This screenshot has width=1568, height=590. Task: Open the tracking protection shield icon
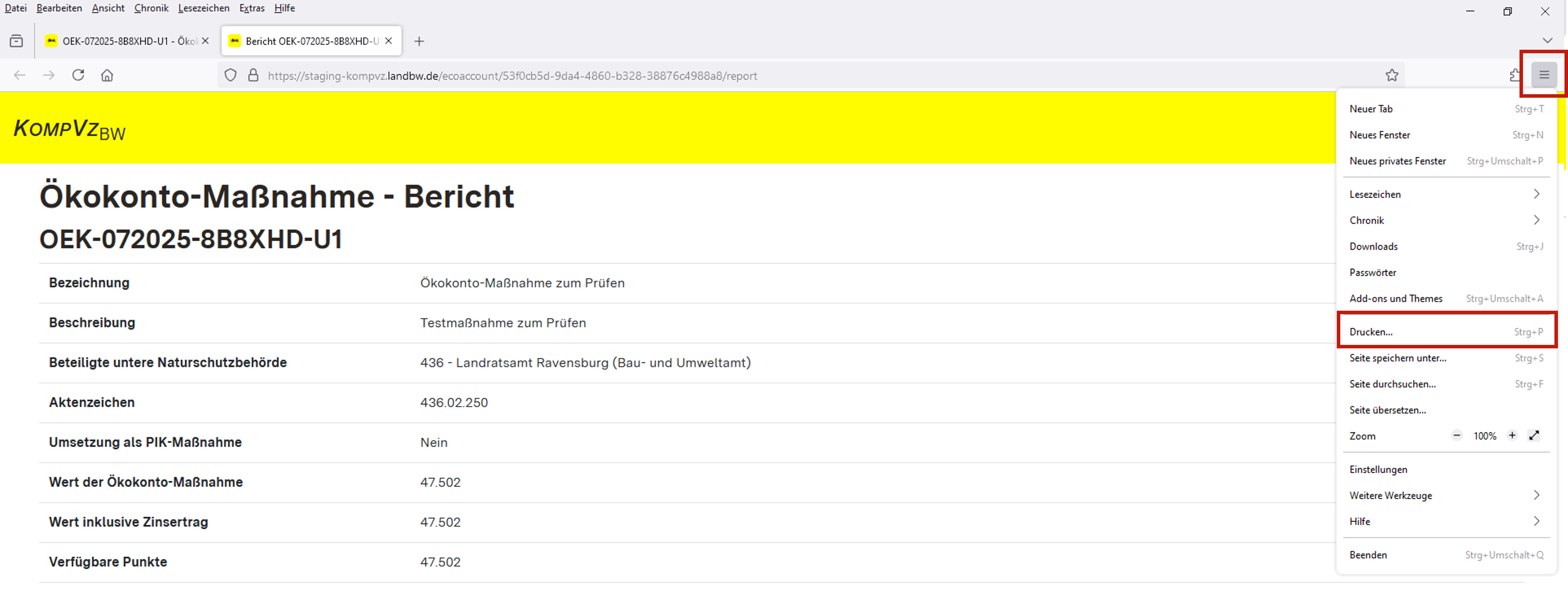click(230, 75)
